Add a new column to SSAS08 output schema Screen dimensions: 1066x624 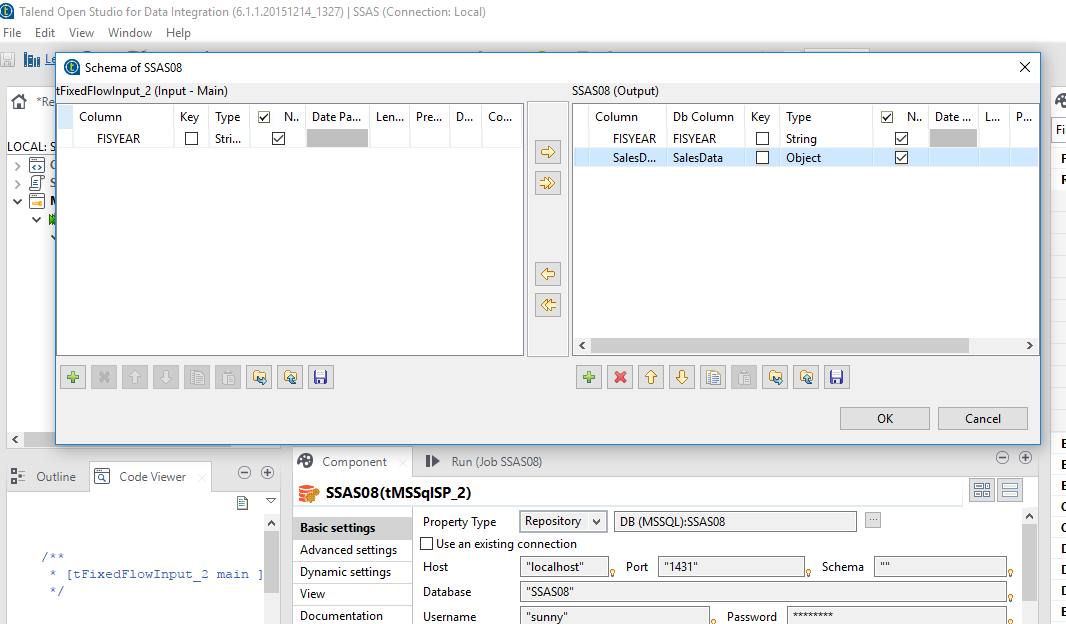[589, 377]
